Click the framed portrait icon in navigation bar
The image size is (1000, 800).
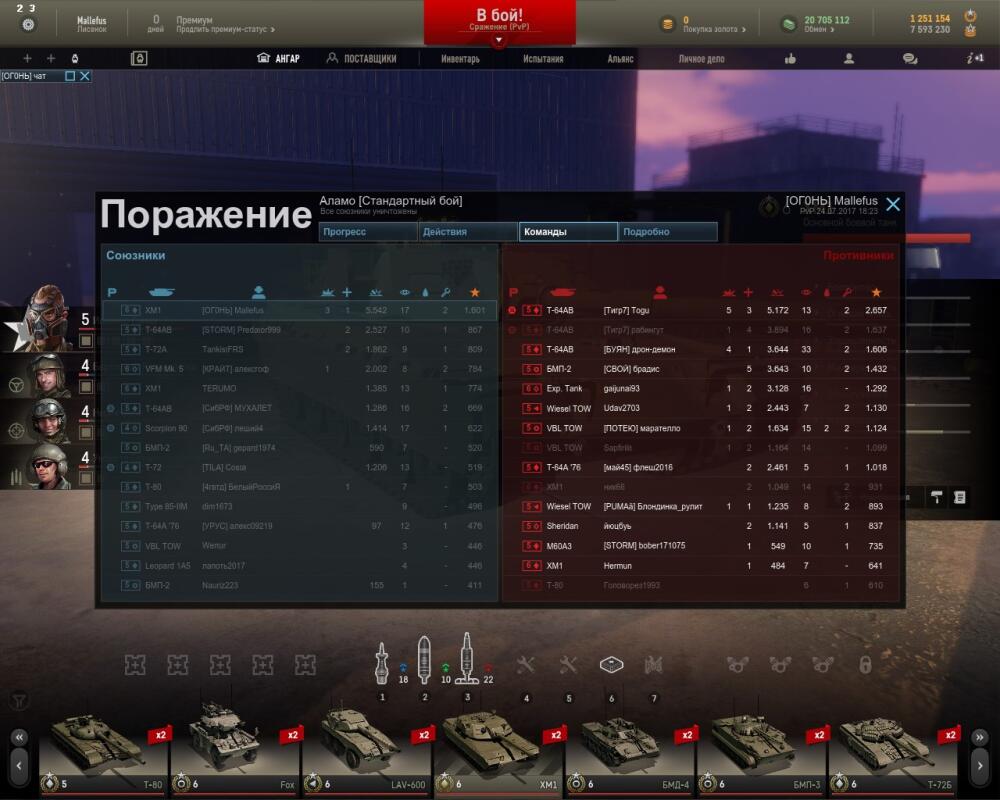click(x=139, y=59)
